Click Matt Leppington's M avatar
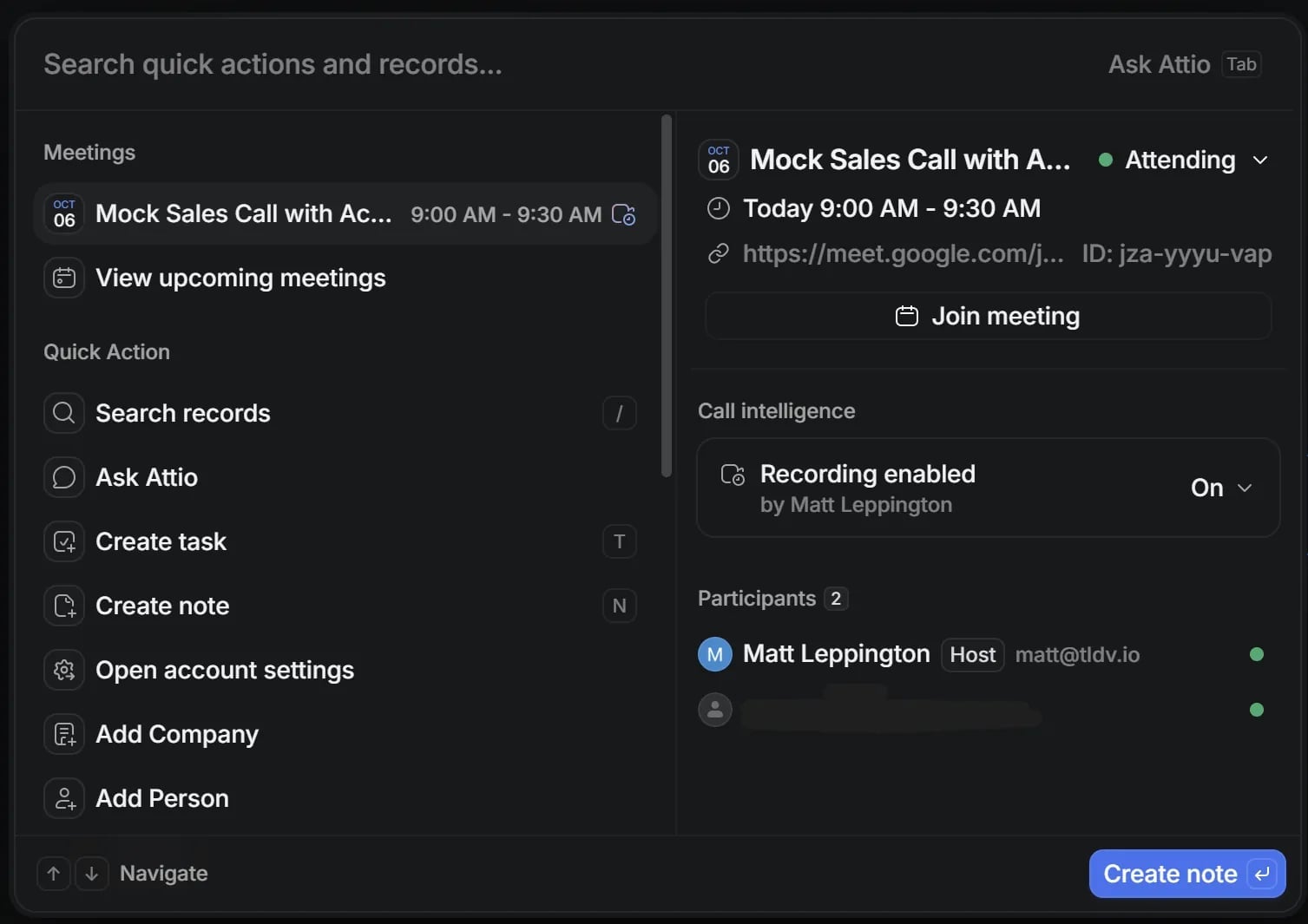 (x=715, y=654)
